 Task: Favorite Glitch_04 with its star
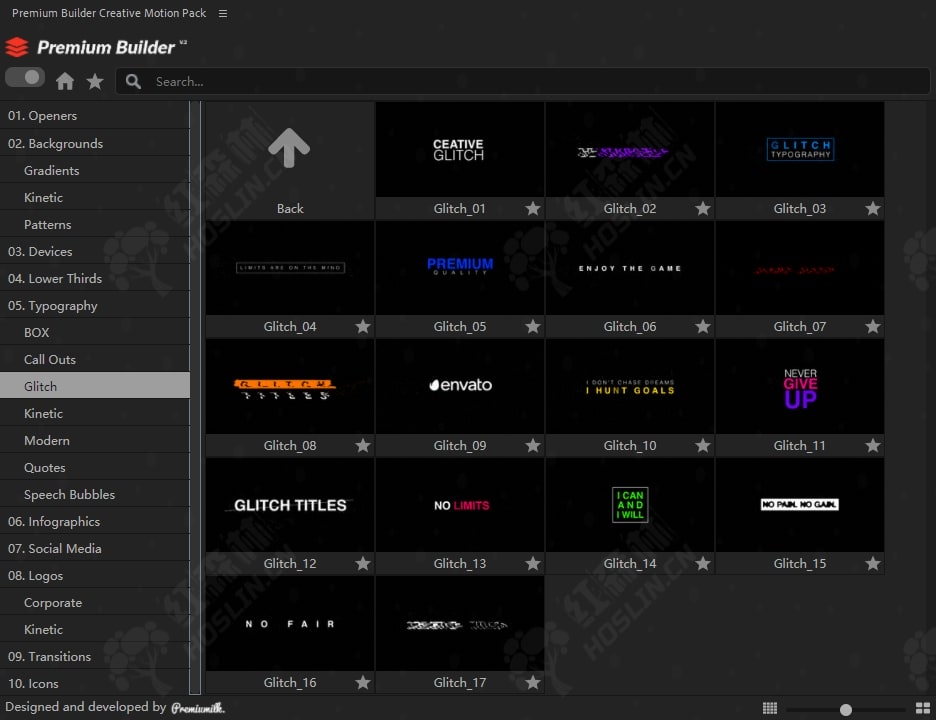[x=363, y=327]
